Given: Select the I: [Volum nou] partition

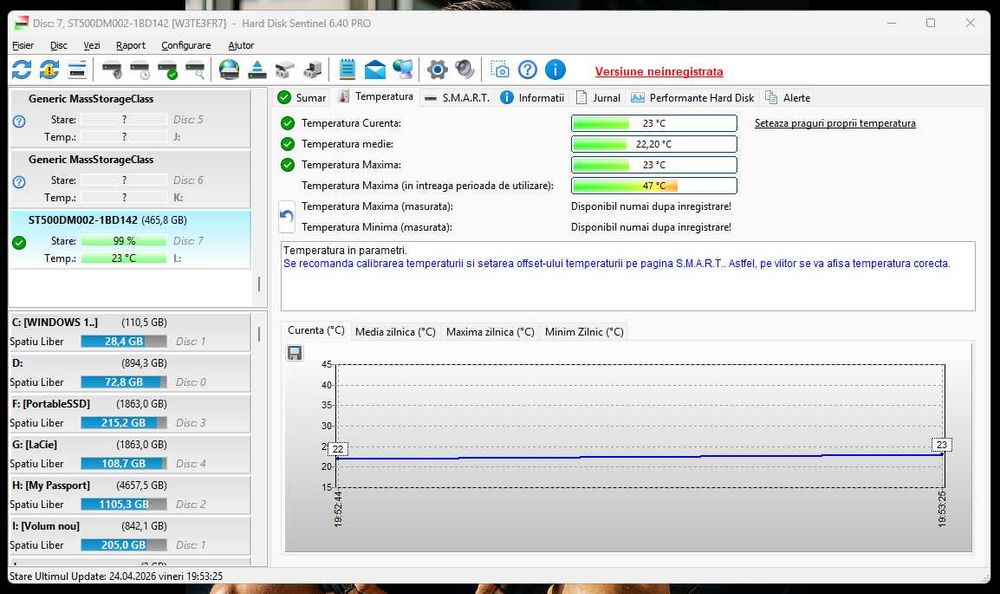Looking at the screenshot, I should tap(129, 536).
